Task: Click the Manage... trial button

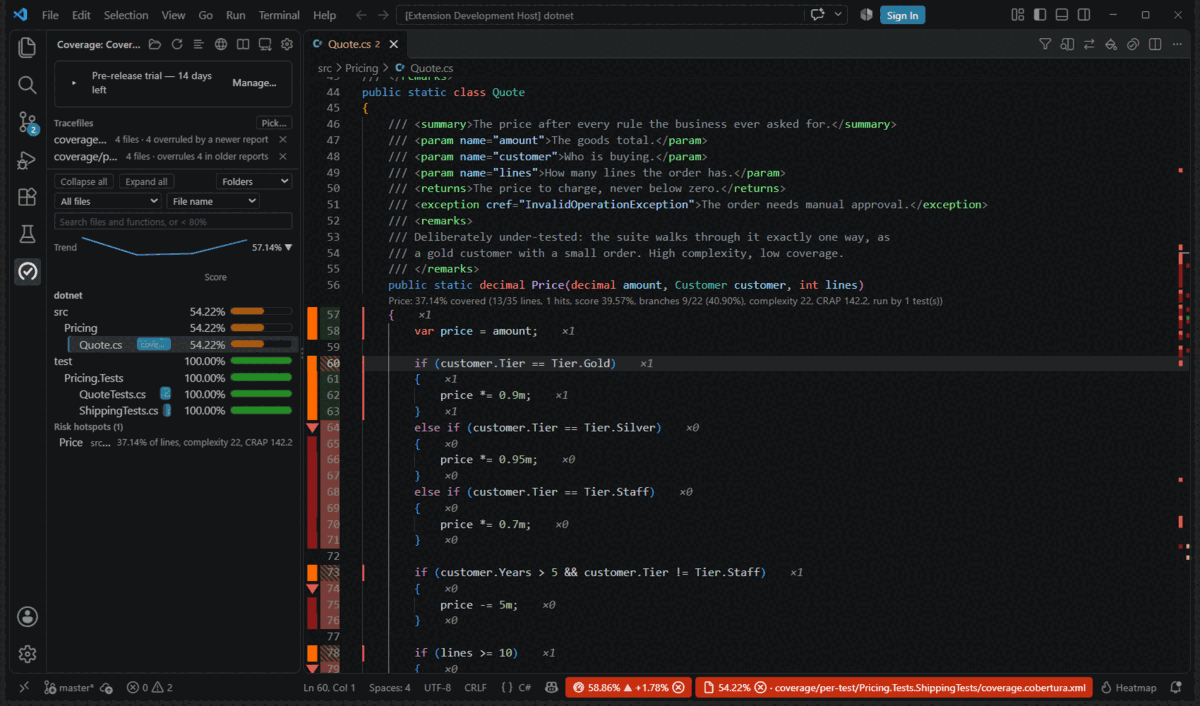Action: pos(254,83)
